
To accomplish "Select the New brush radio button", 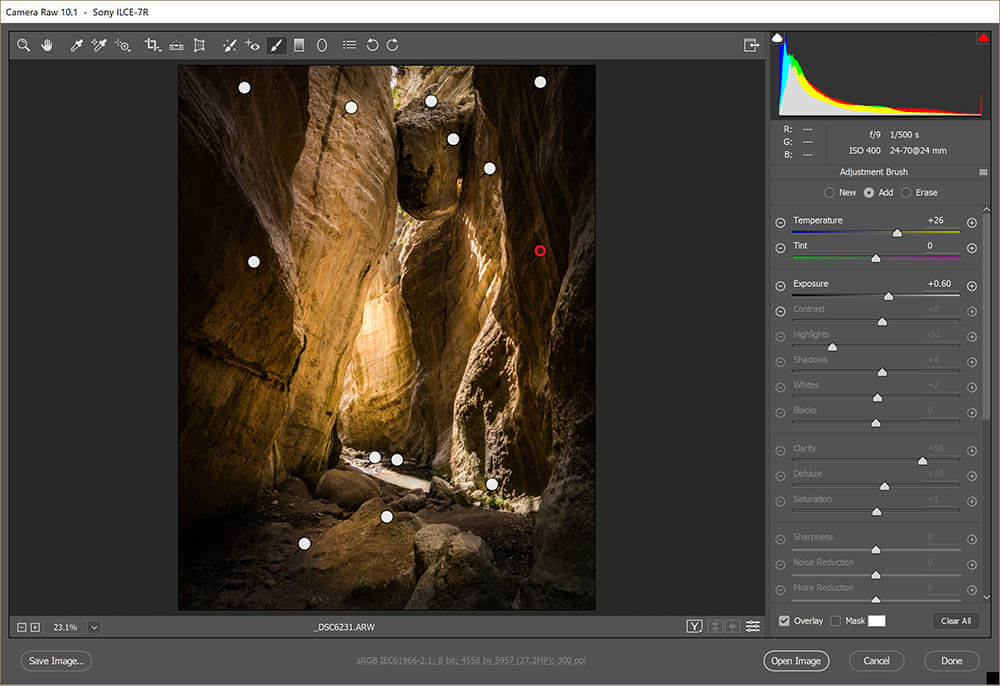I will pyautogui.click(x=829, y=192).
